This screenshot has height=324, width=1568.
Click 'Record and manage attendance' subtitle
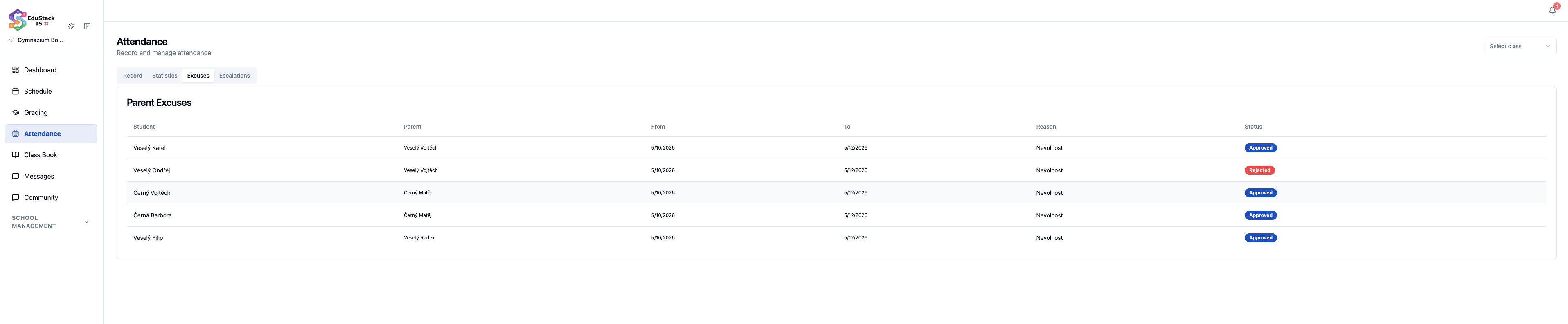(164, 53)
